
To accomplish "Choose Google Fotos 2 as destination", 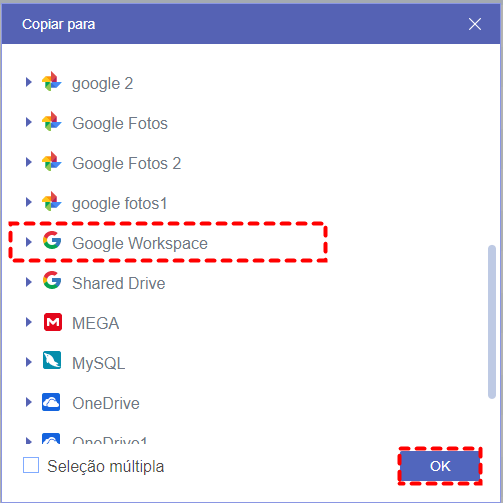I will coord(127,163).
